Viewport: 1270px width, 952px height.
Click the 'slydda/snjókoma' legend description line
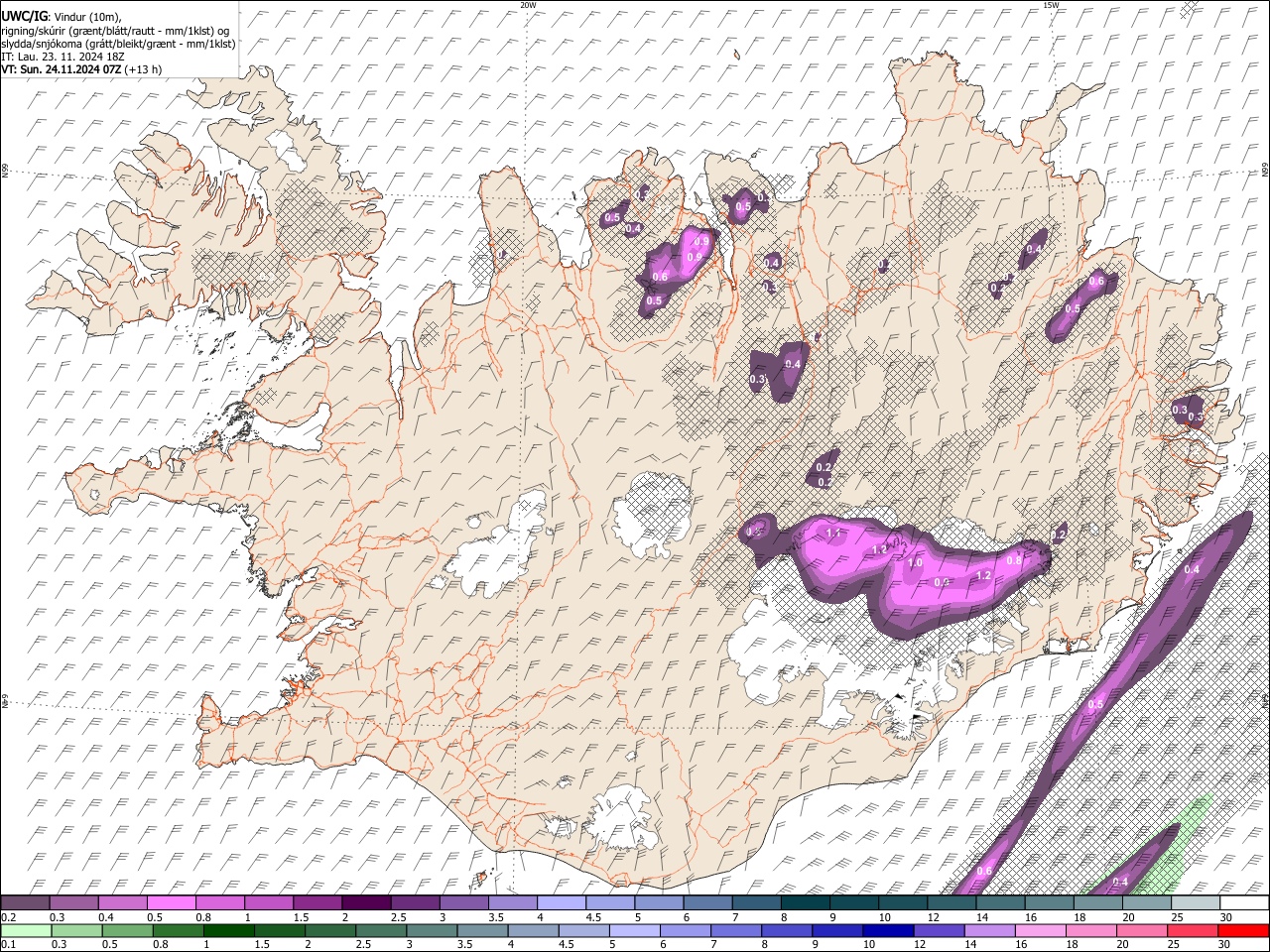[x=119, y=44]
